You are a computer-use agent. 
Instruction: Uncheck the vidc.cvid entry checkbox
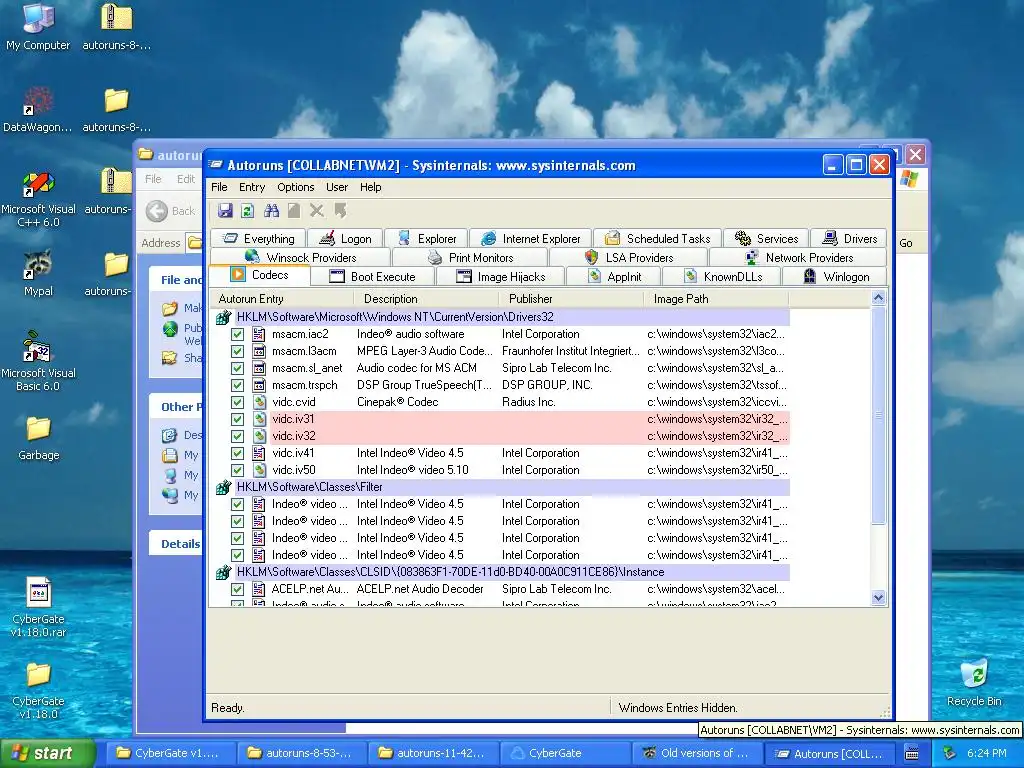pyautogui.click(x=238, y=402)
